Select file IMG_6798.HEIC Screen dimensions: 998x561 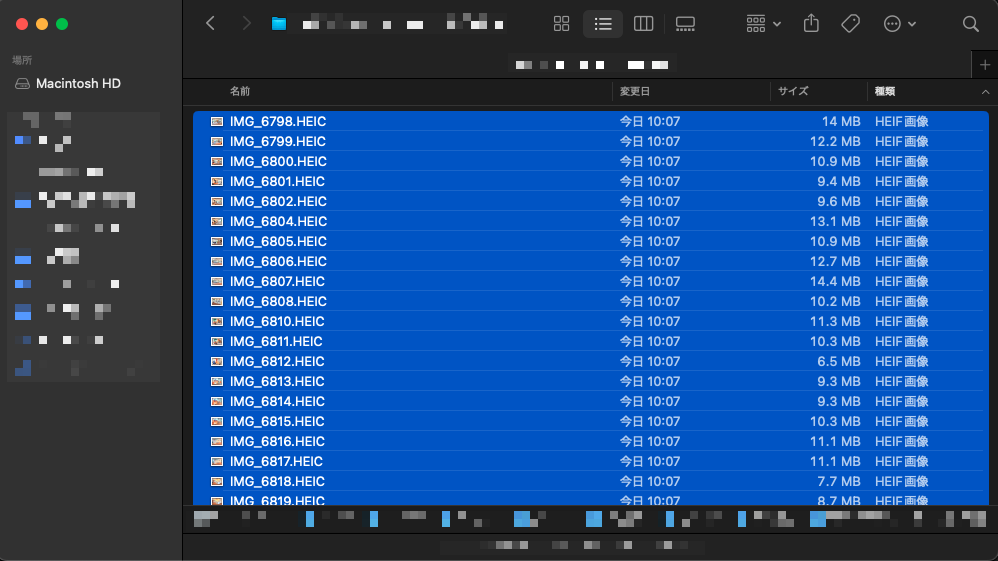click(278, 122)
